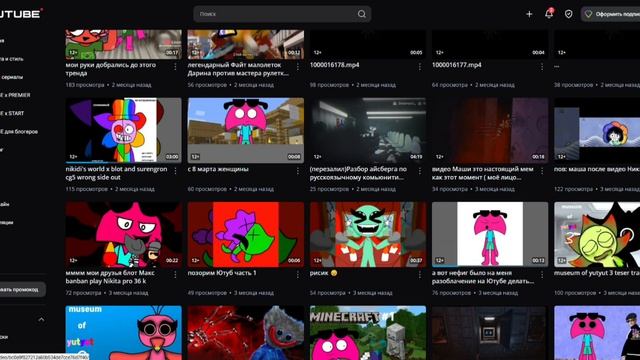Open the notifications bell icon
This screenshot has height=360, width=640.
click(x=549, y=13)
